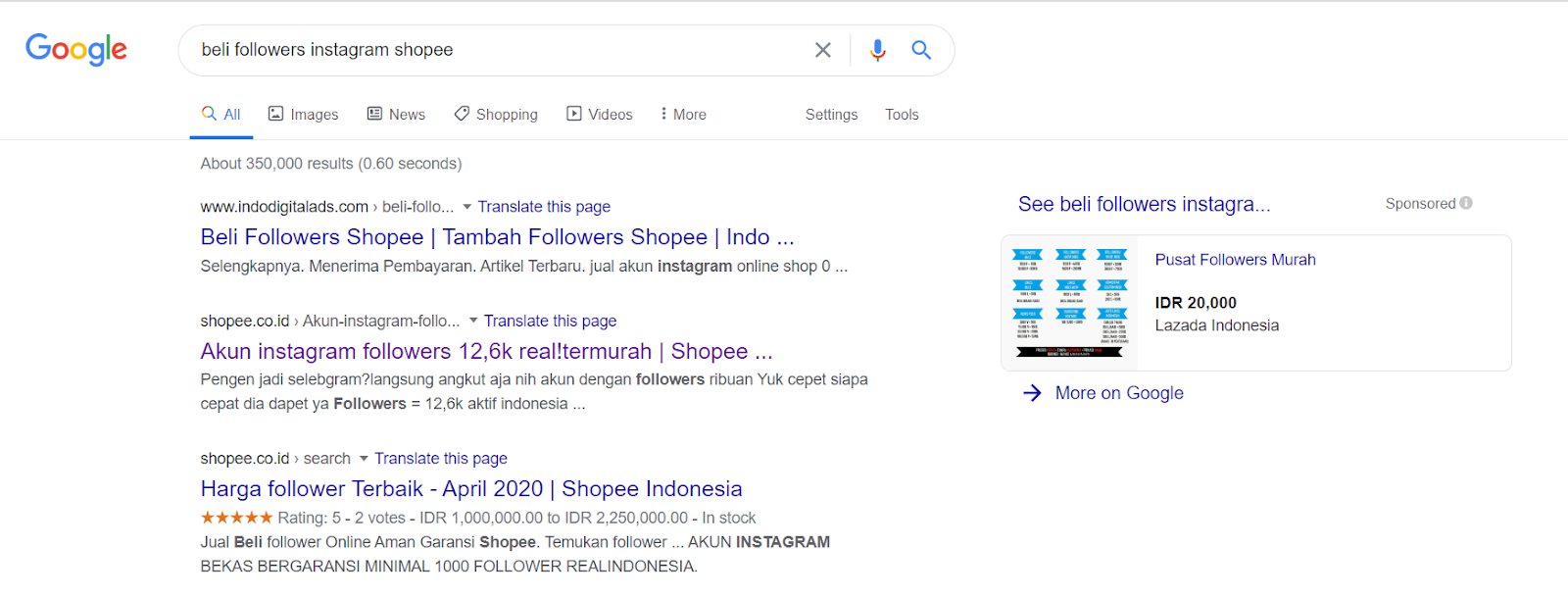This screenshot has width=1568, height=597.
Task: Open the Shopping tab
Action: (x=496, y=115)
